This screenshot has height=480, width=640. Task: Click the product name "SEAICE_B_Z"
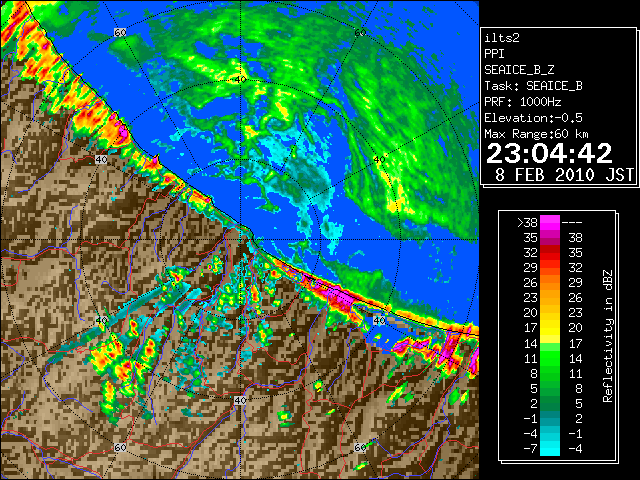(519, 70)
